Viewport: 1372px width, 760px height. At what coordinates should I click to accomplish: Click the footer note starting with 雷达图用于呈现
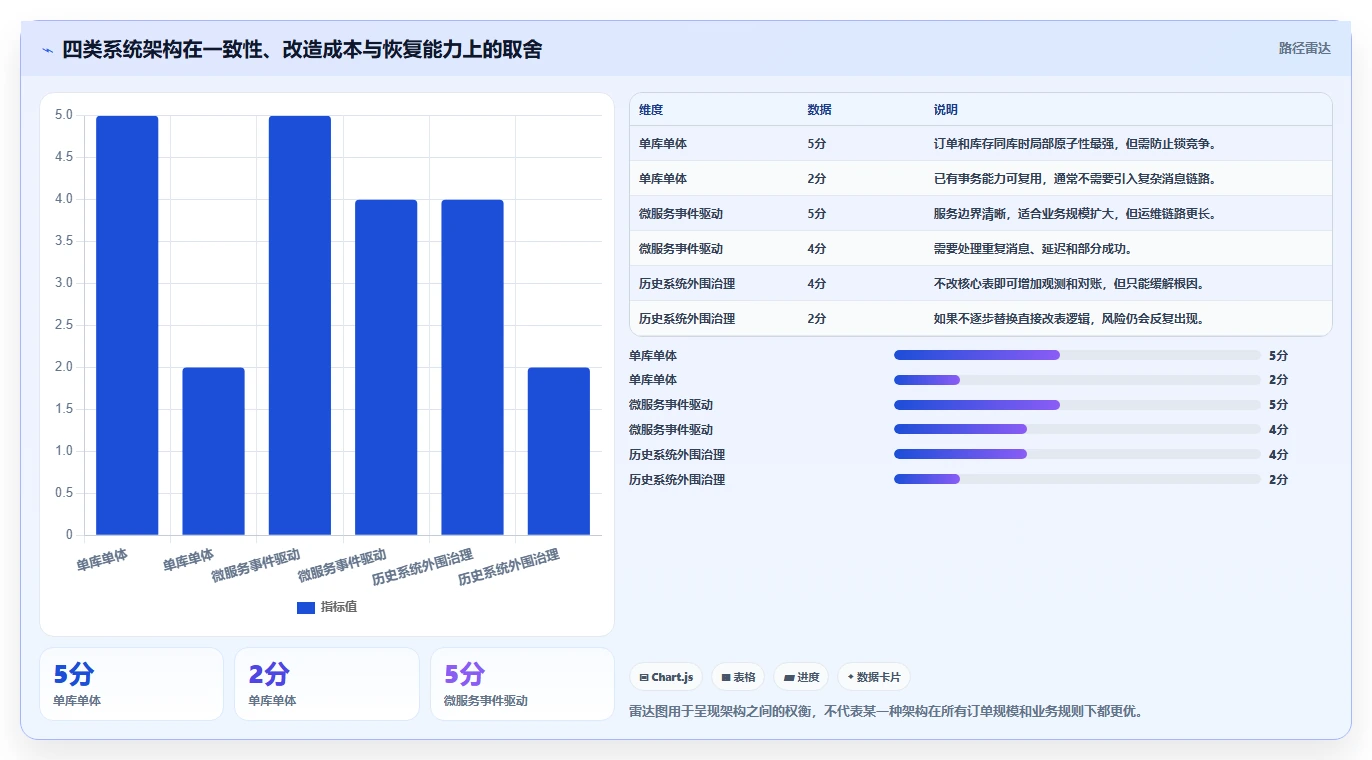(886, 712)
